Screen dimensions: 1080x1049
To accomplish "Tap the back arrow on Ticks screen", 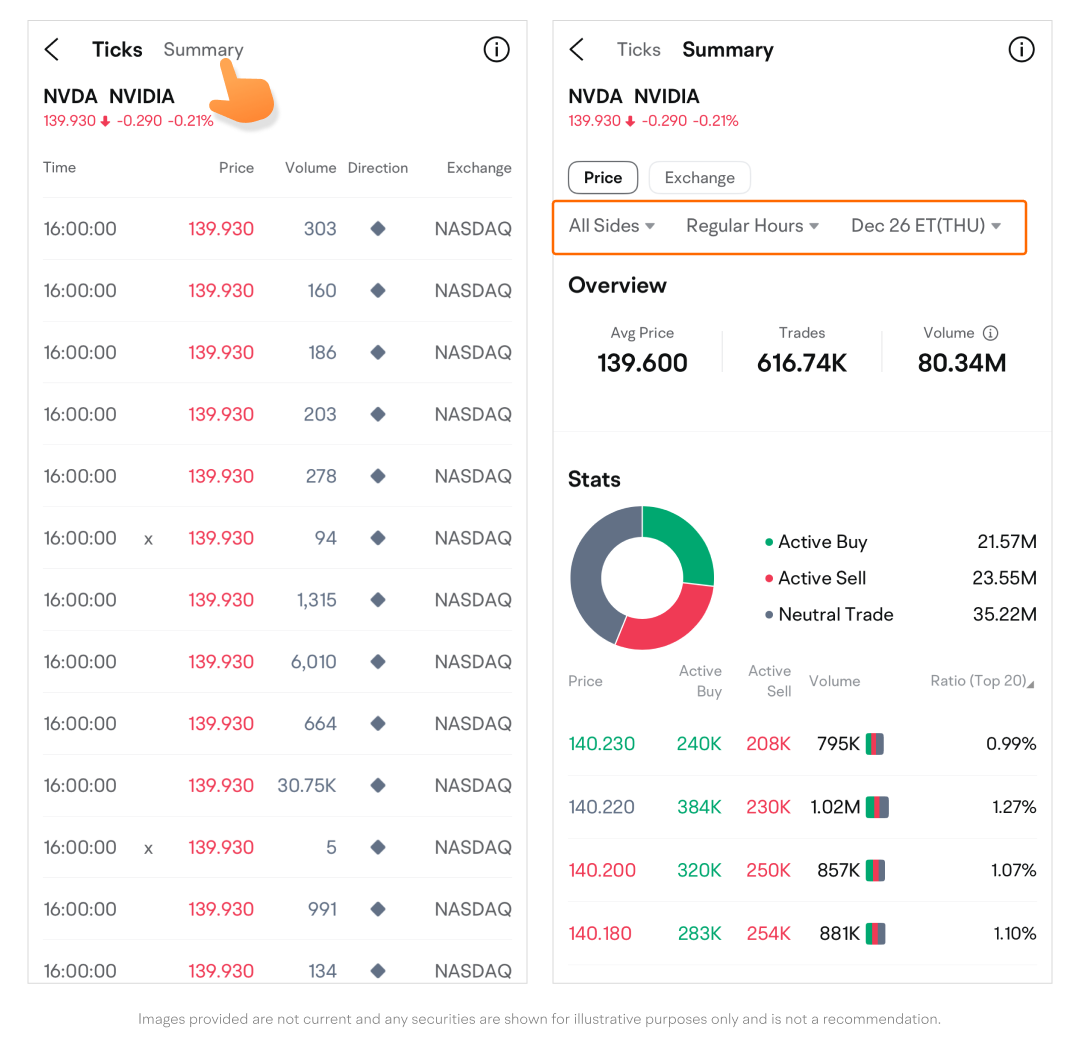I will (52, 50).
